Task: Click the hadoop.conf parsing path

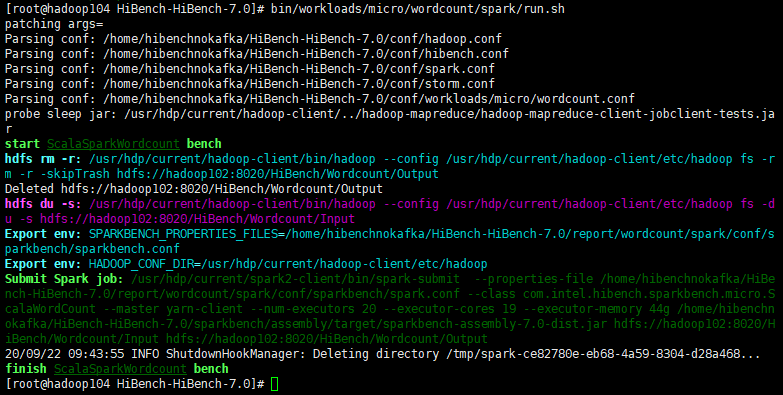Action: (x=302, y=38)
